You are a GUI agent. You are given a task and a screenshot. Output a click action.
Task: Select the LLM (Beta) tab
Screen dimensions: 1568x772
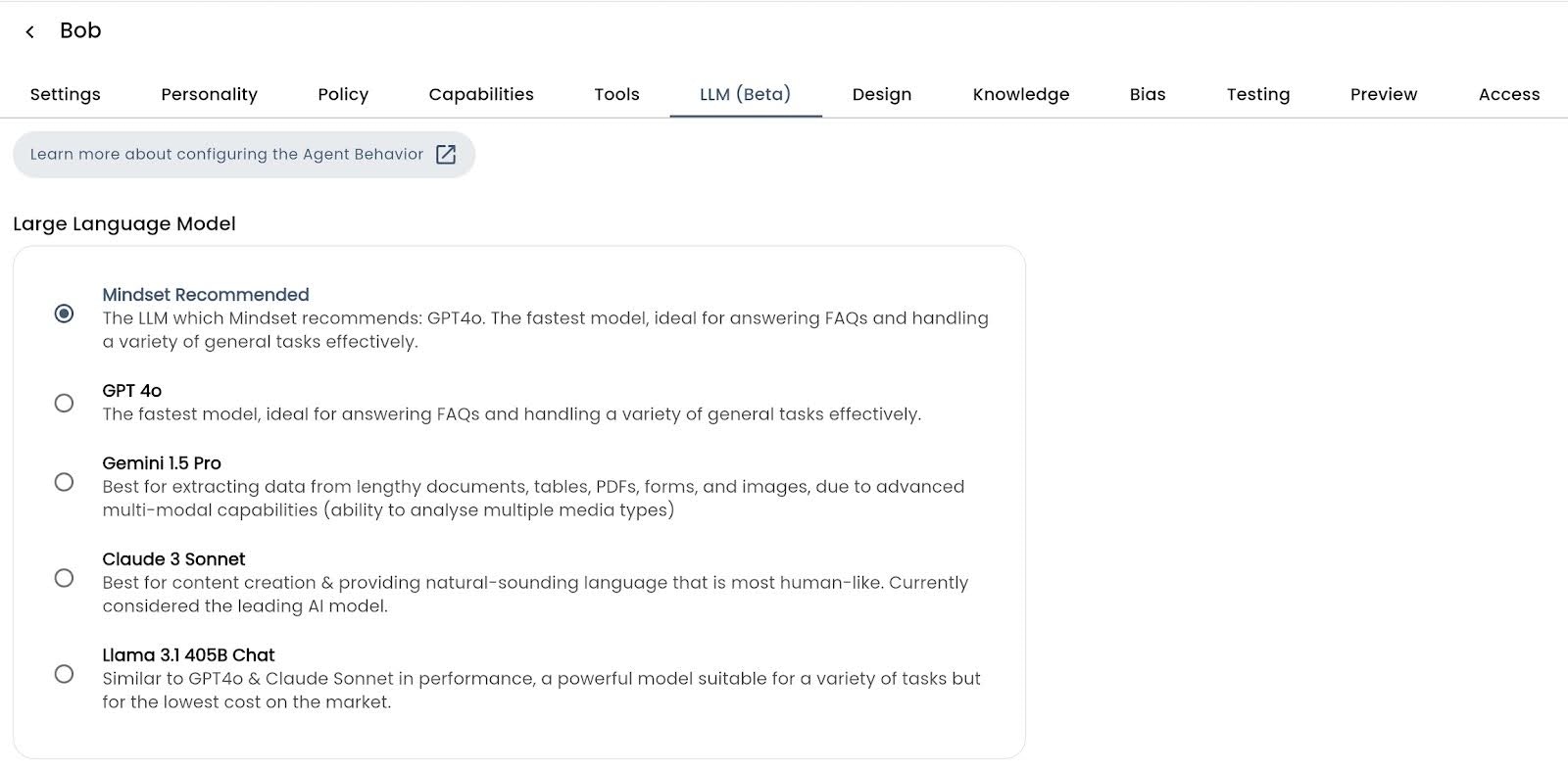pyautogui.click(x=745, y=94)
